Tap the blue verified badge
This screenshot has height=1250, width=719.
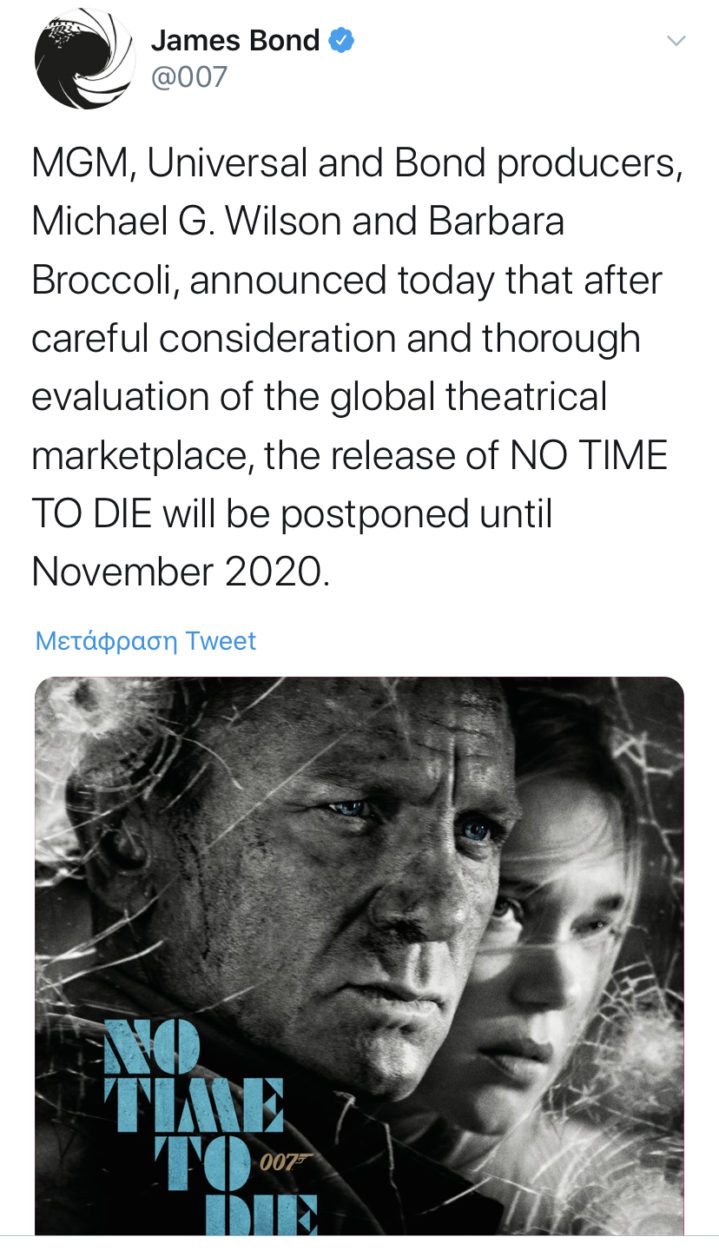[x=343, y=41]
